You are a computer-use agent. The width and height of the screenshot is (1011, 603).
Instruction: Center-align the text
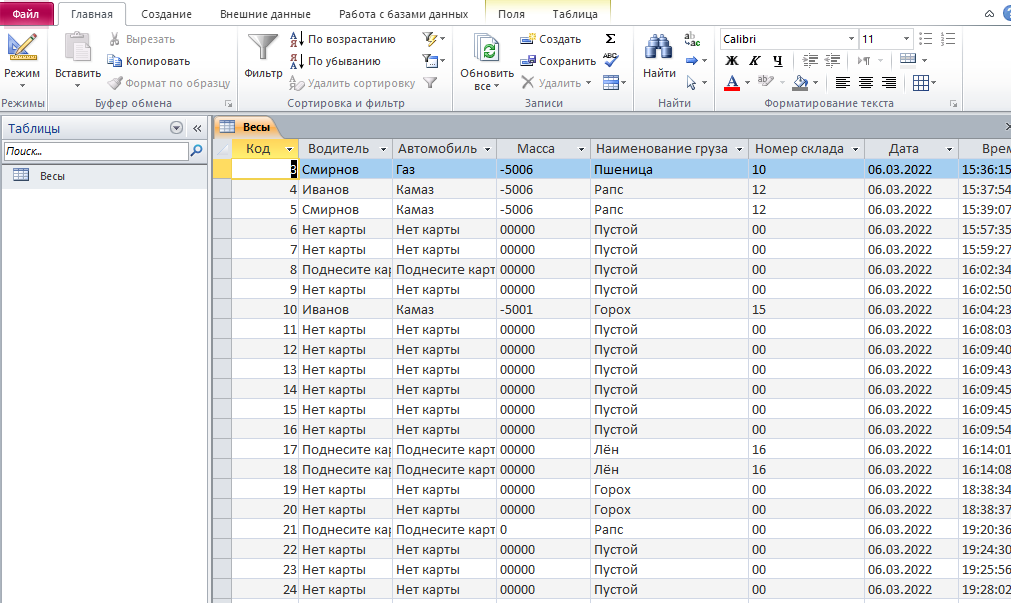(x=865, y=83)
